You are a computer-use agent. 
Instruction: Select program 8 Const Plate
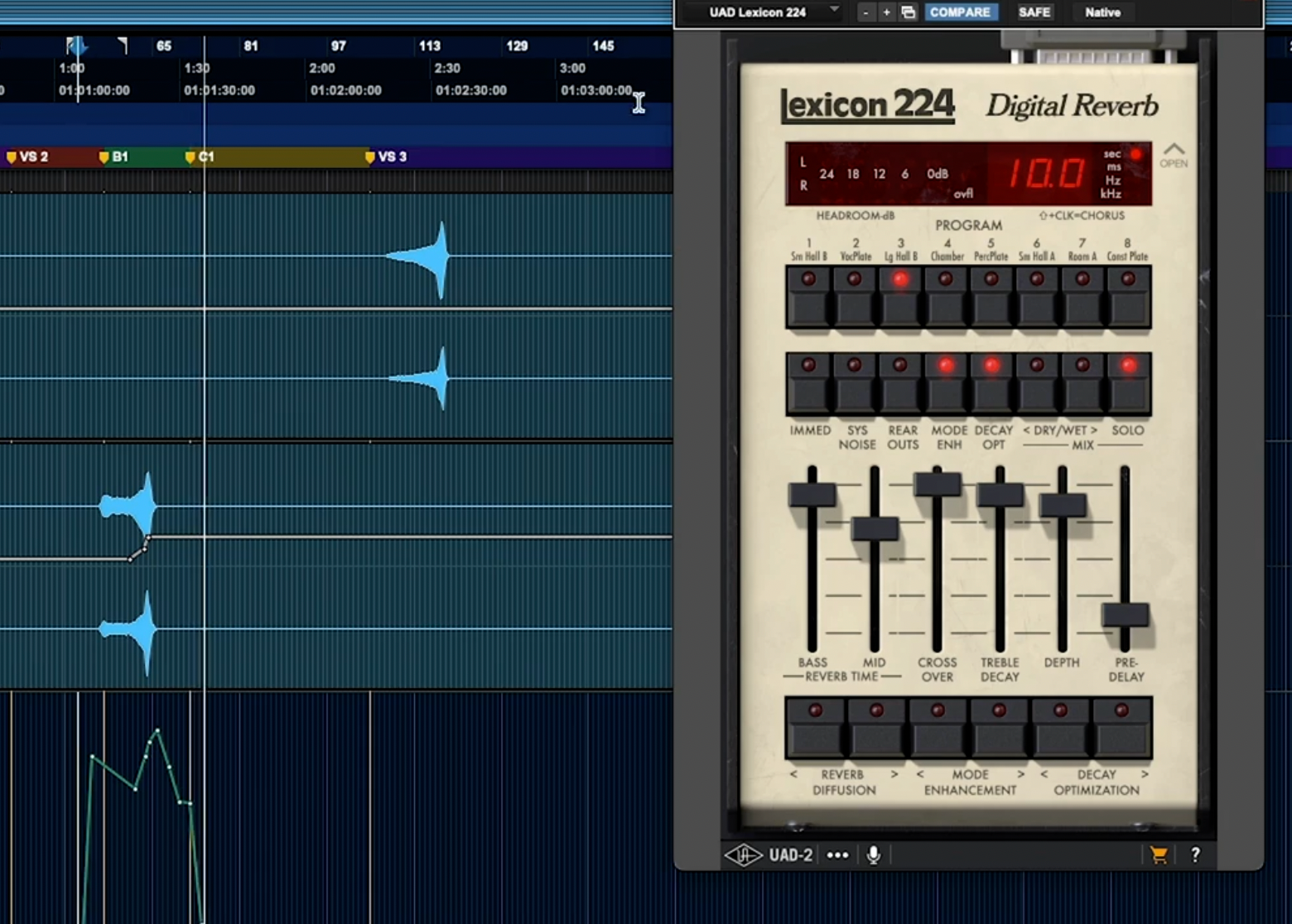click(x=1128, y=299)
